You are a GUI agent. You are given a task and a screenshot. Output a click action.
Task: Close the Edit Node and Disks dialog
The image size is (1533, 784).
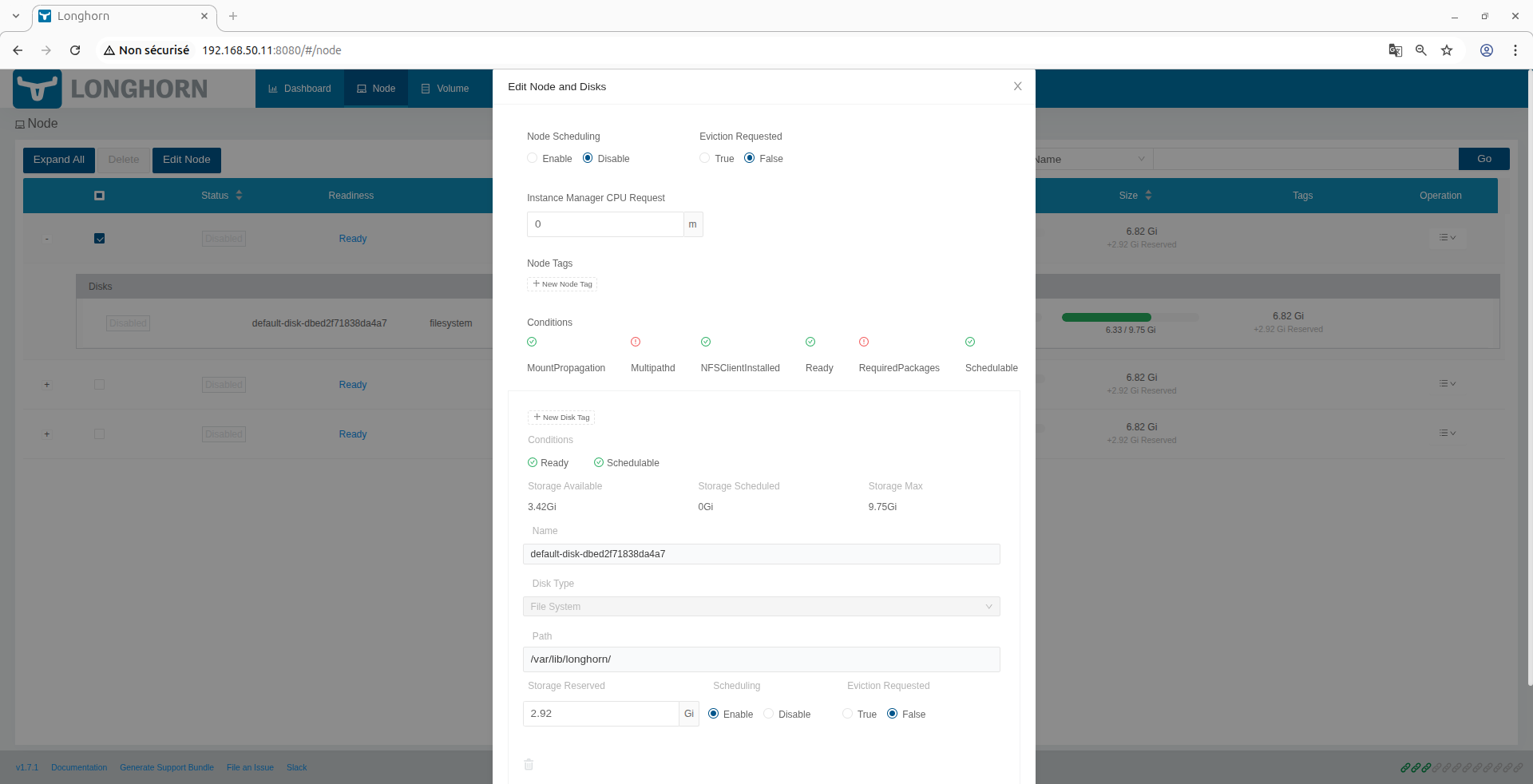[1017, 86]
